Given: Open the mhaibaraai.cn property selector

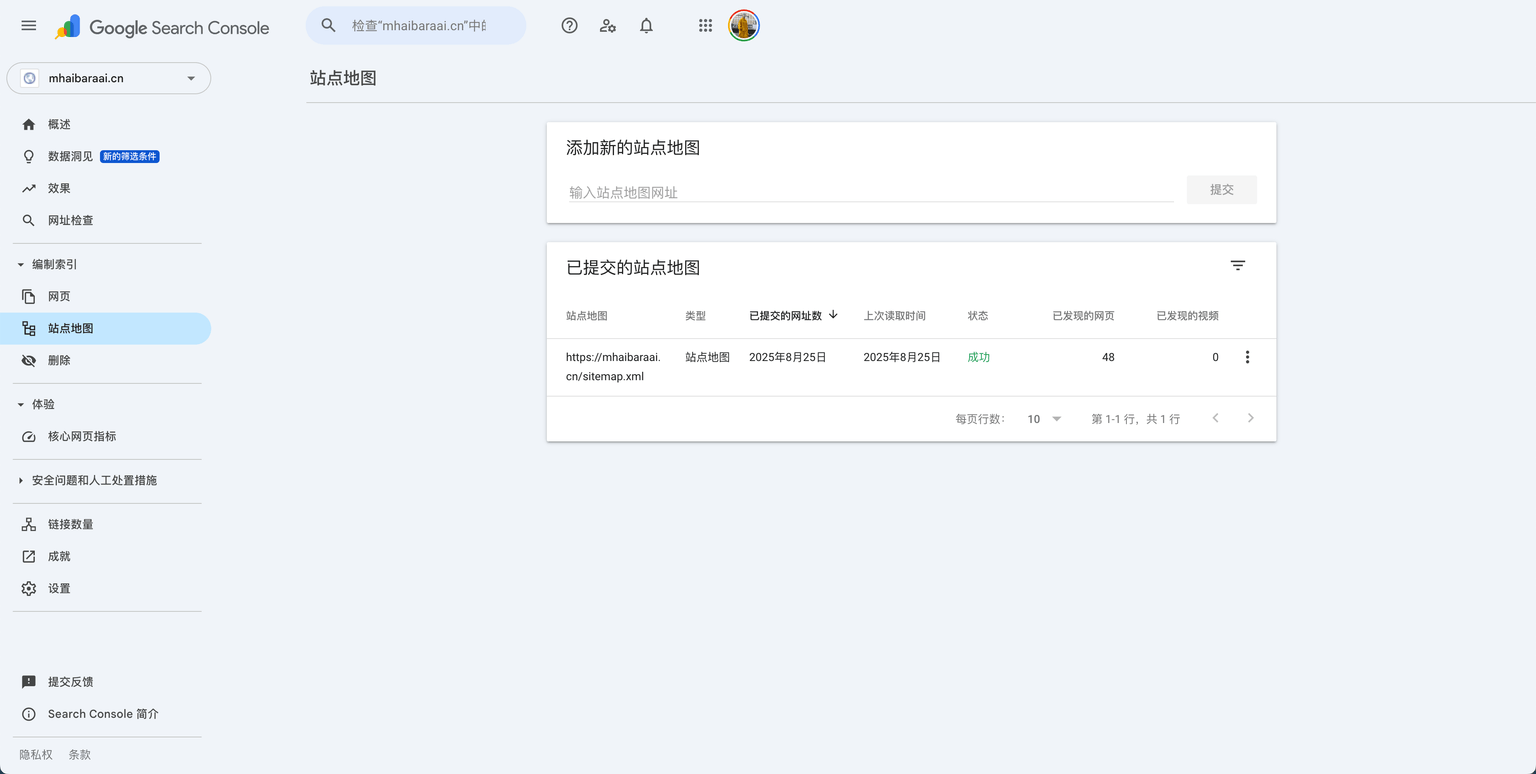Looking at the screenshot, I should [109, 78].
